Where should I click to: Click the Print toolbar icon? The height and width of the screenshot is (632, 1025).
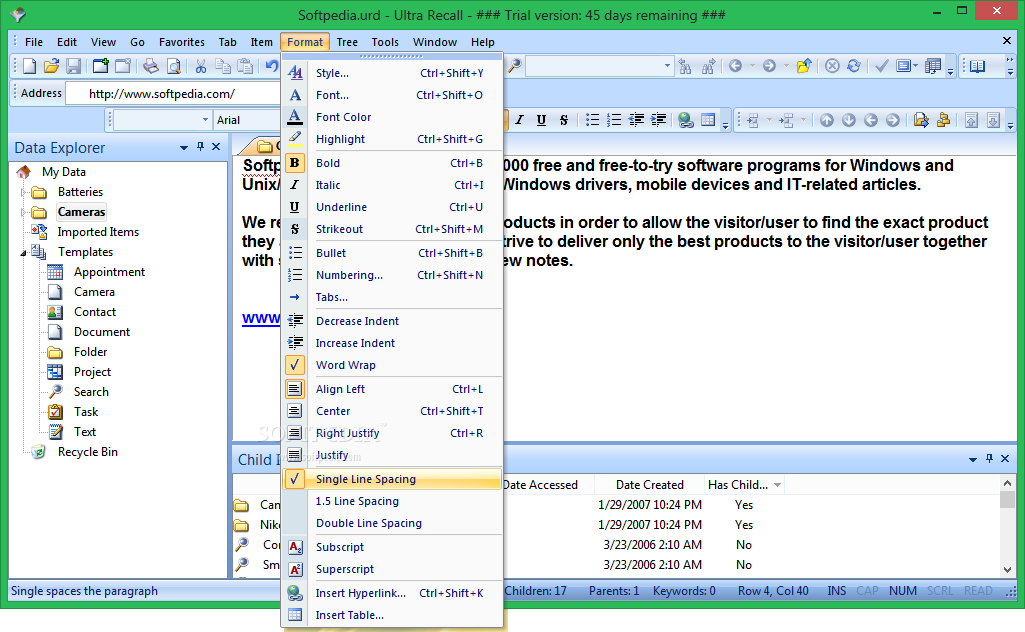[x=151, y=66]
